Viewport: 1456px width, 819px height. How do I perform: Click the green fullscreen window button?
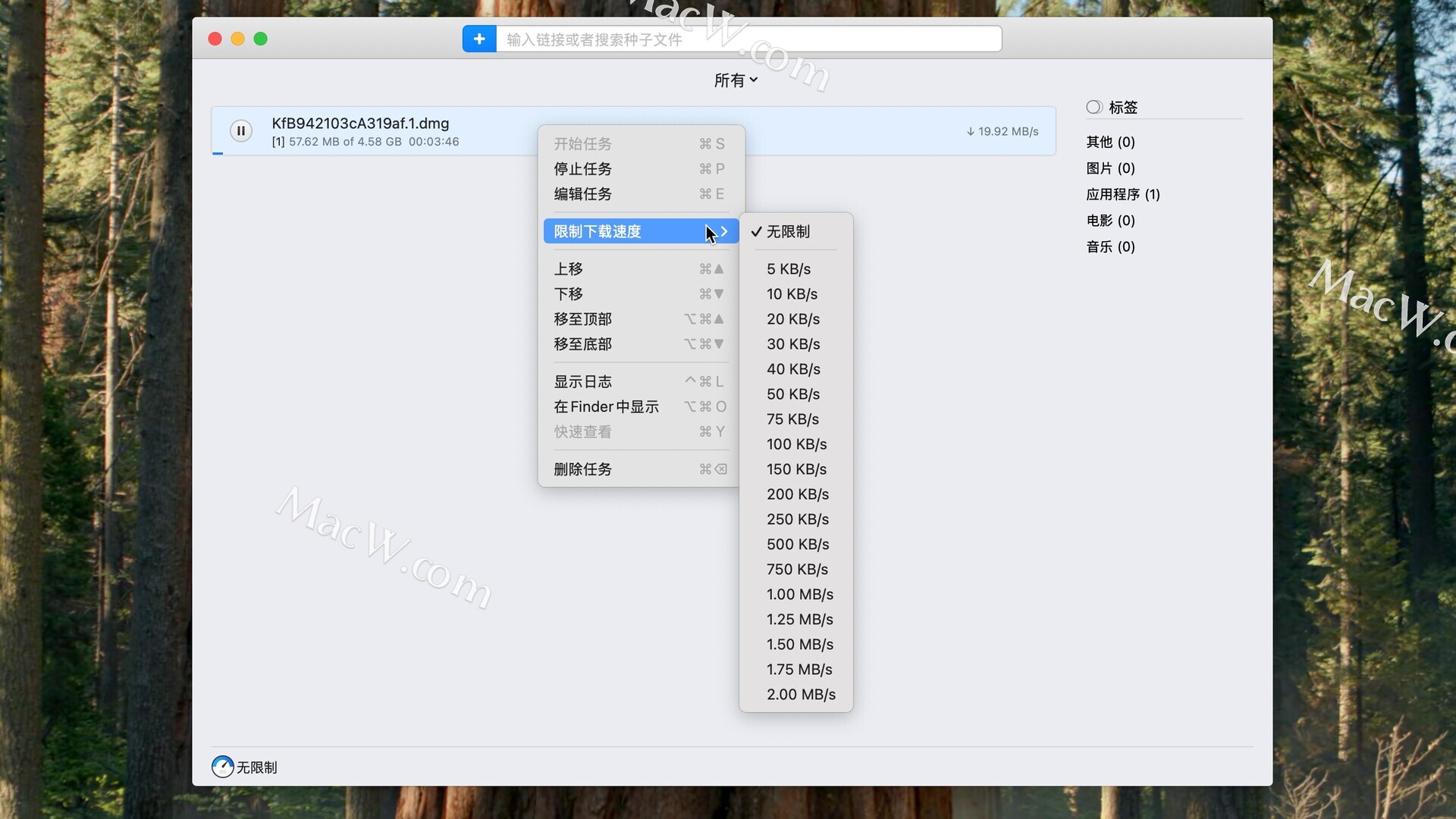point(261,39)
